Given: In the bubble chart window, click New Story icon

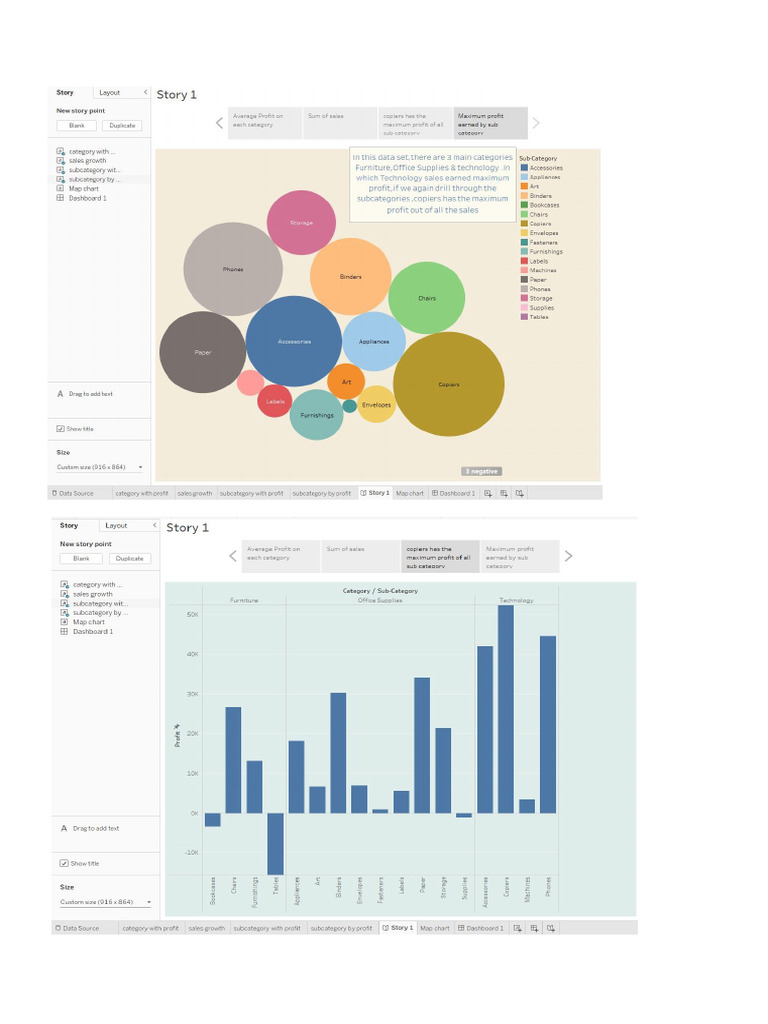Looking at the screenshot, I should [520, 494].
